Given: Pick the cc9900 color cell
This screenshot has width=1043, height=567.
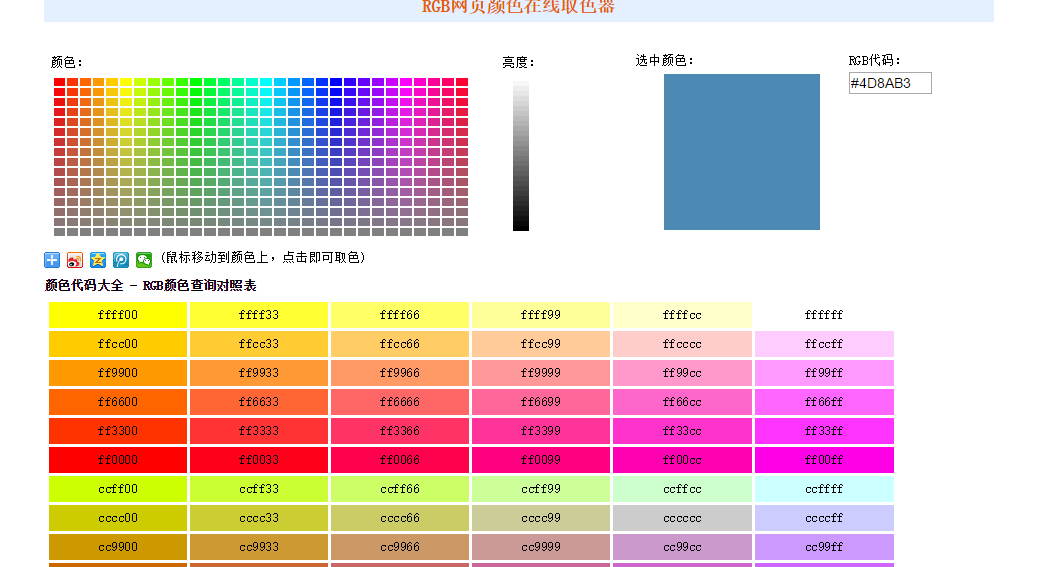Looking at the screenshot, I should coord(118,547).
